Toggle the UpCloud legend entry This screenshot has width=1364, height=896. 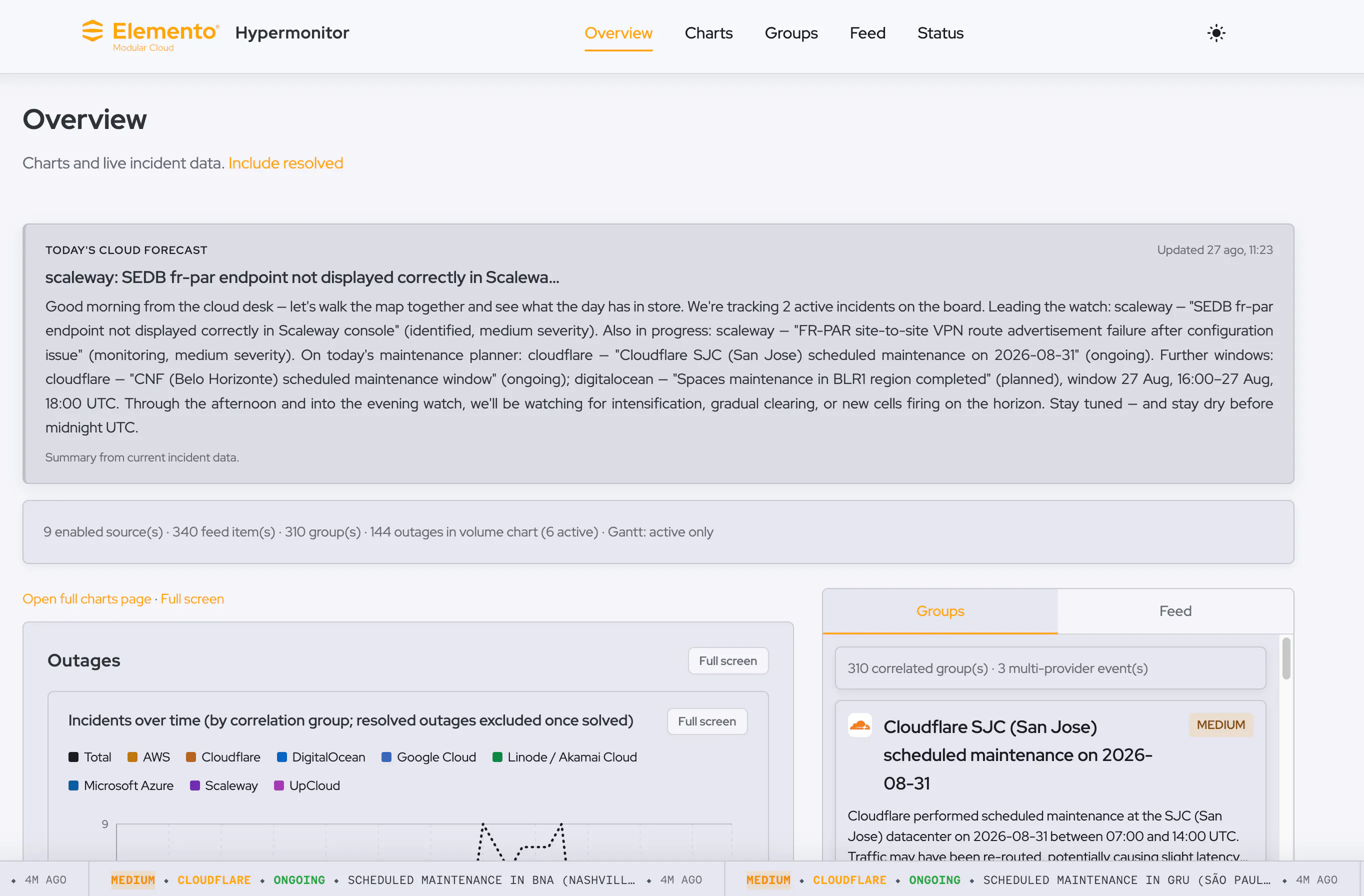click(x=307, y=785)
